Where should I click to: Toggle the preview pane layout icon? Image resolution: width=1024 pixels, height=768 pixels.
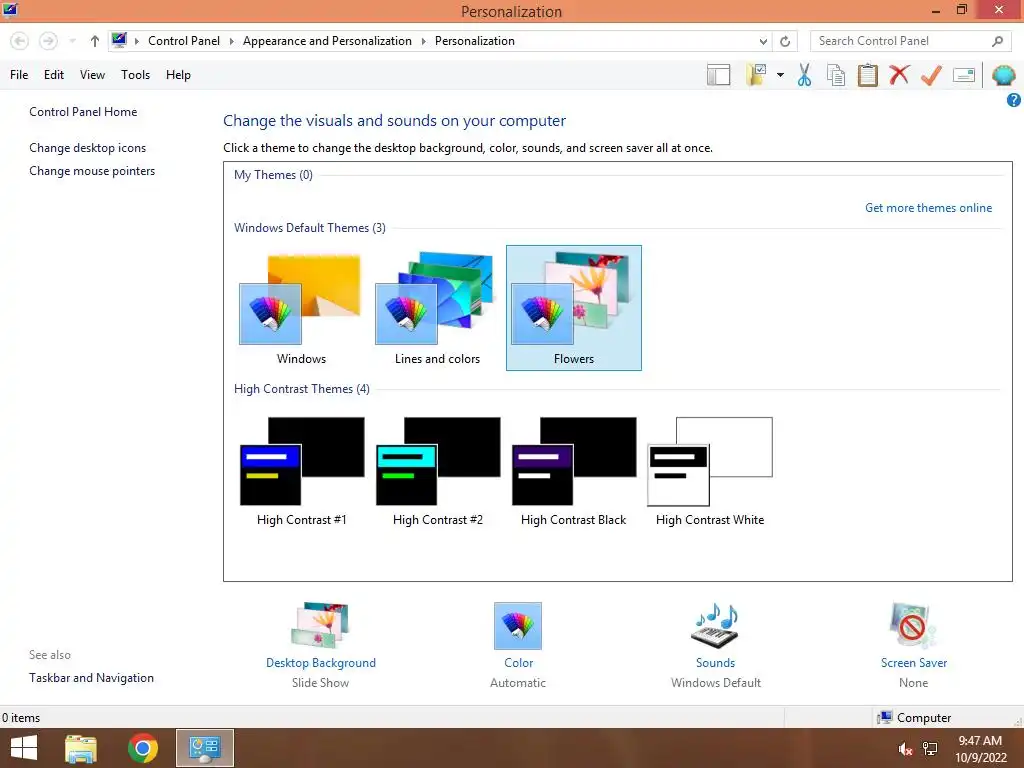click(x=718, y=75)
